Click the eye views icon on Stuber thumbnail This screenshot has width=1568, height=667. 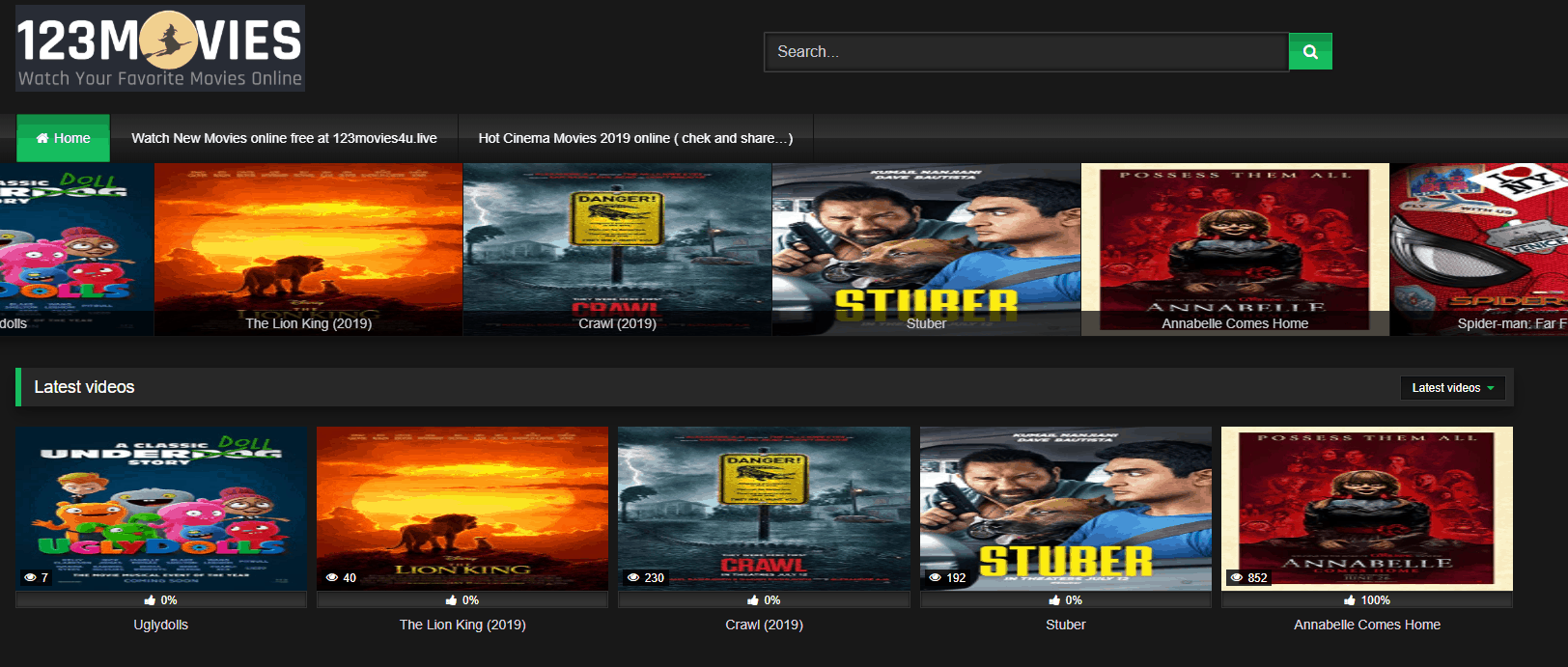[936, 578]
